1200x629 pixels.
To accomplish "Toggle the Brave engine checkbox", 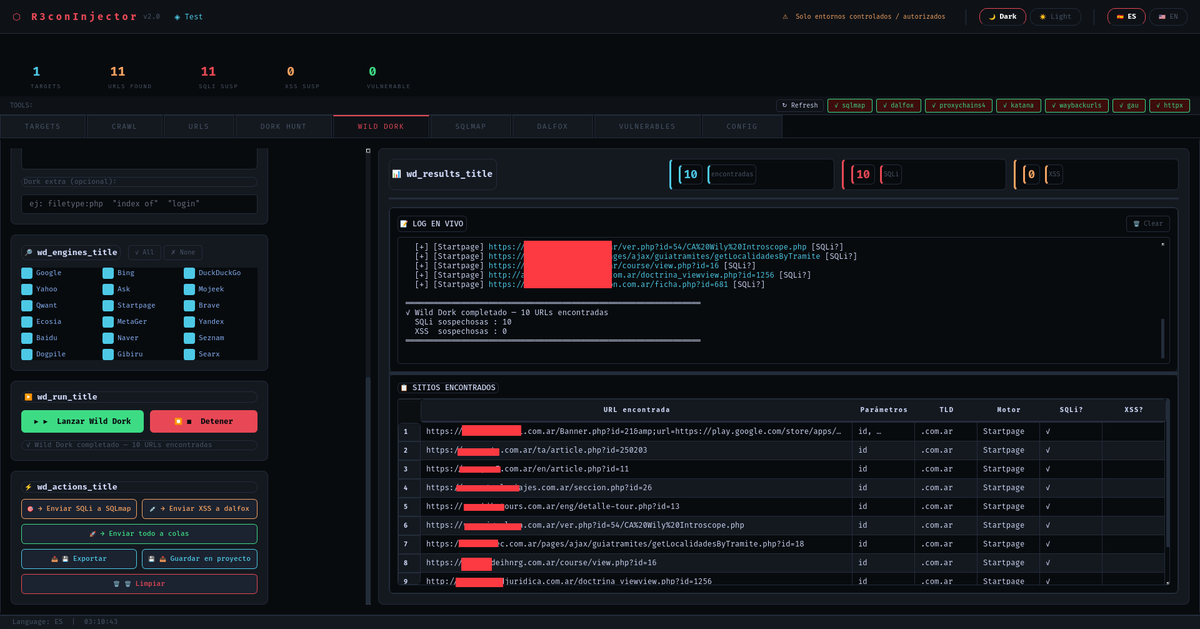I will click(189, 305).
